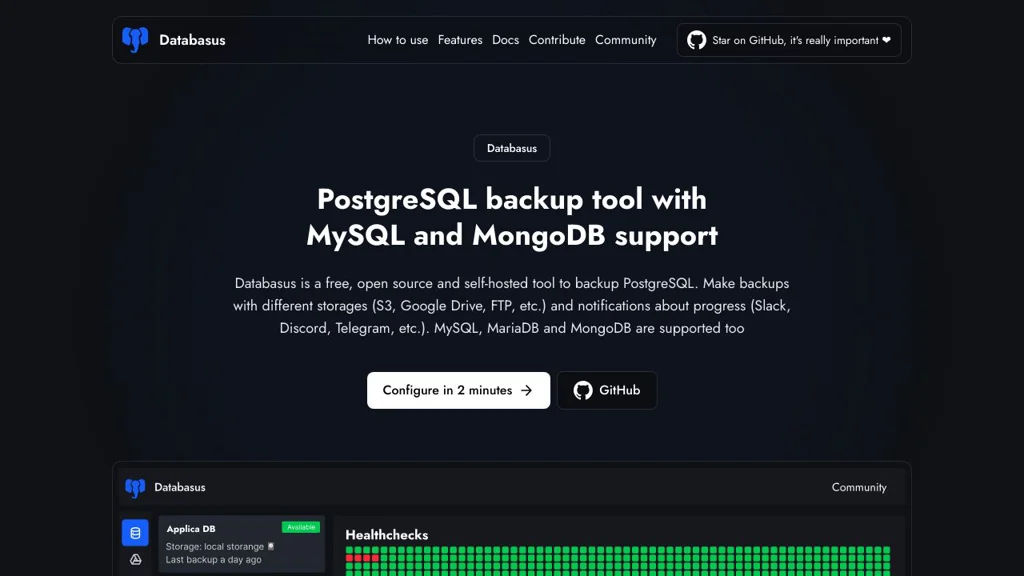Go to Features in the navigation

click(x=460, y=40)
